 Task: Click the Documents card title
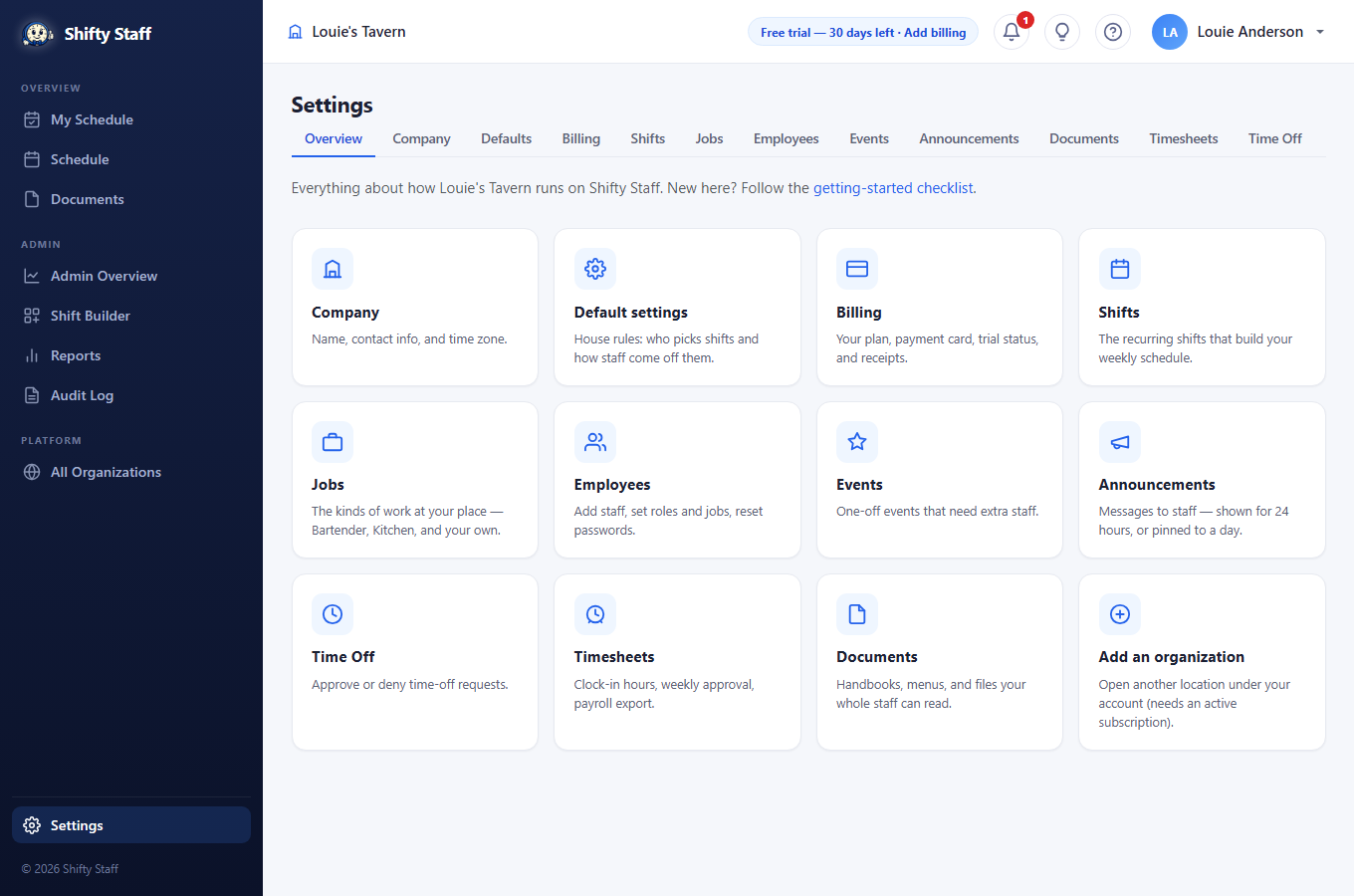coord(877,657)
